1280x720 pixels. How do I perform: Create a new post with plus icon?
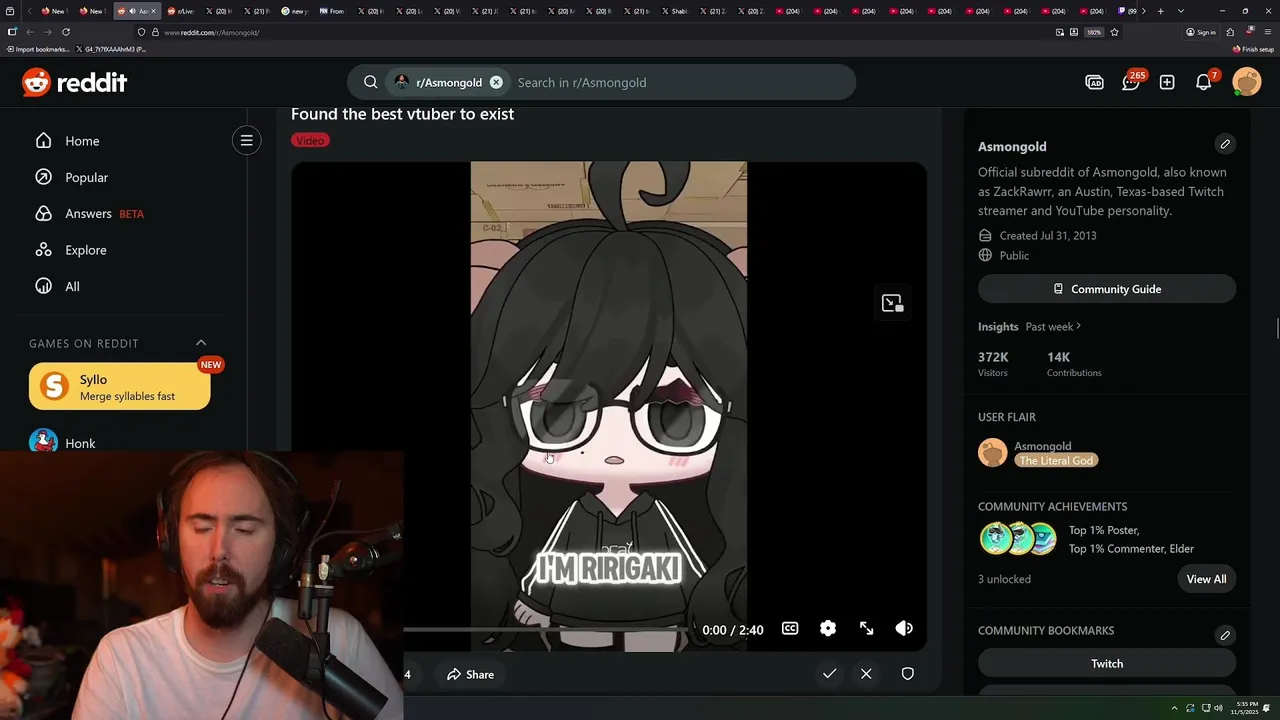[1167, 82]
